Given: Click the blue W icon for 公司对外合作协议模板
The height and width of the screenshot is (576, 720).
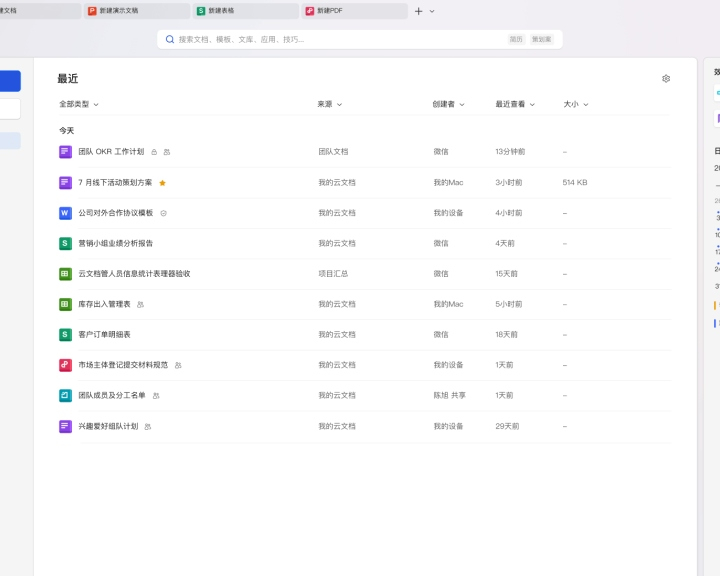Looking at the screenshot, I should click(x=65, y=213).
